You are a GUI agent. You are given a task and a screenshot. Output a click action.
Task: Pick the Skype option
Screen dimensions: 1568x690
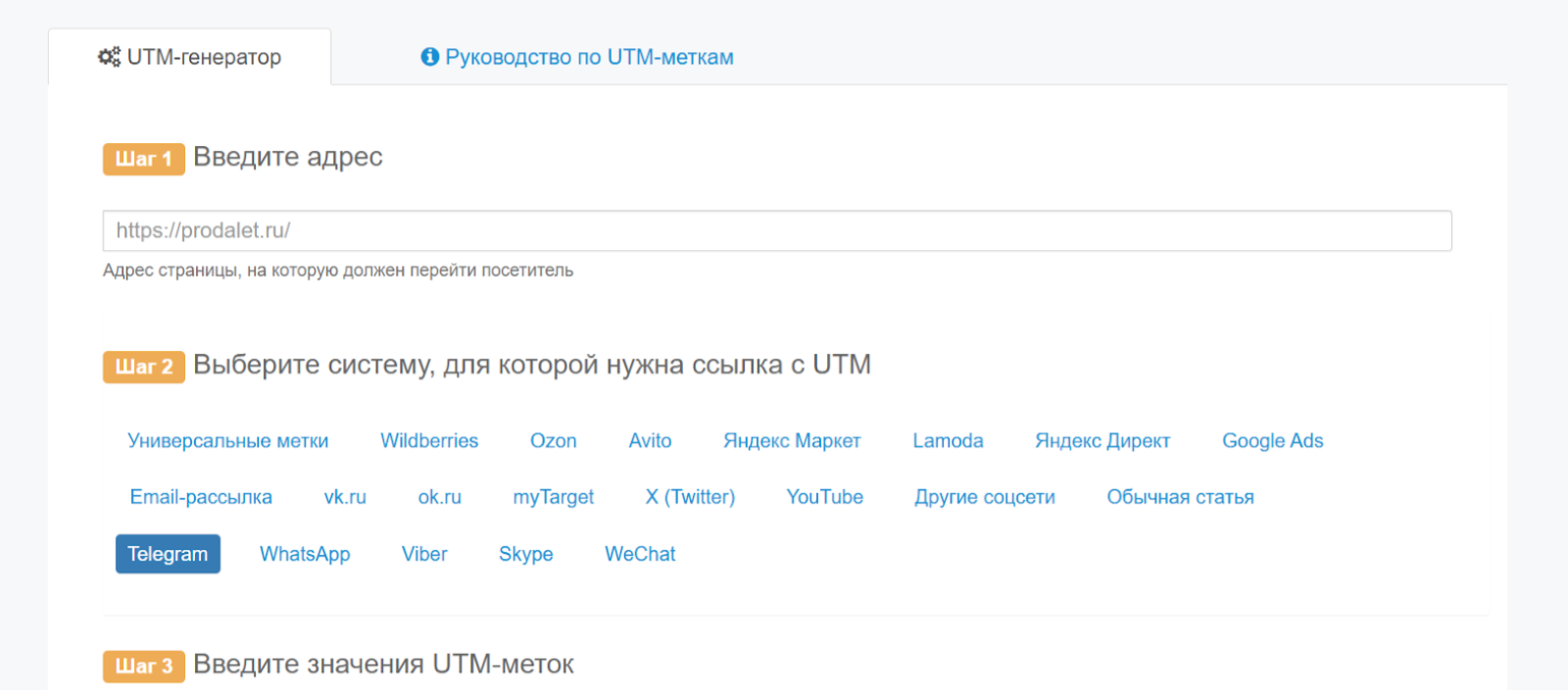(526, 554)
